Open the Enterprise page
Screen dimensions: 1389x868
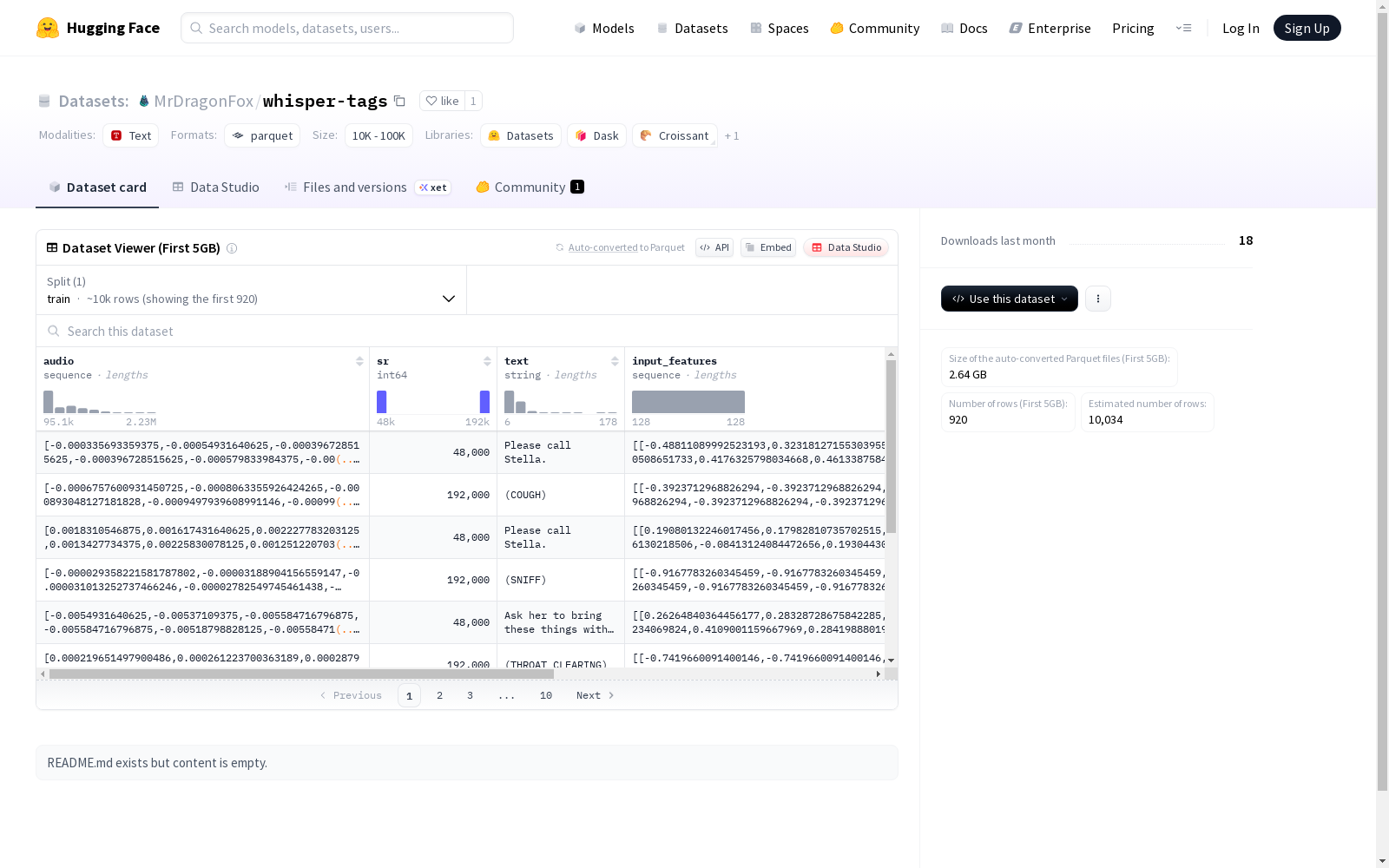pos(1050,28)
